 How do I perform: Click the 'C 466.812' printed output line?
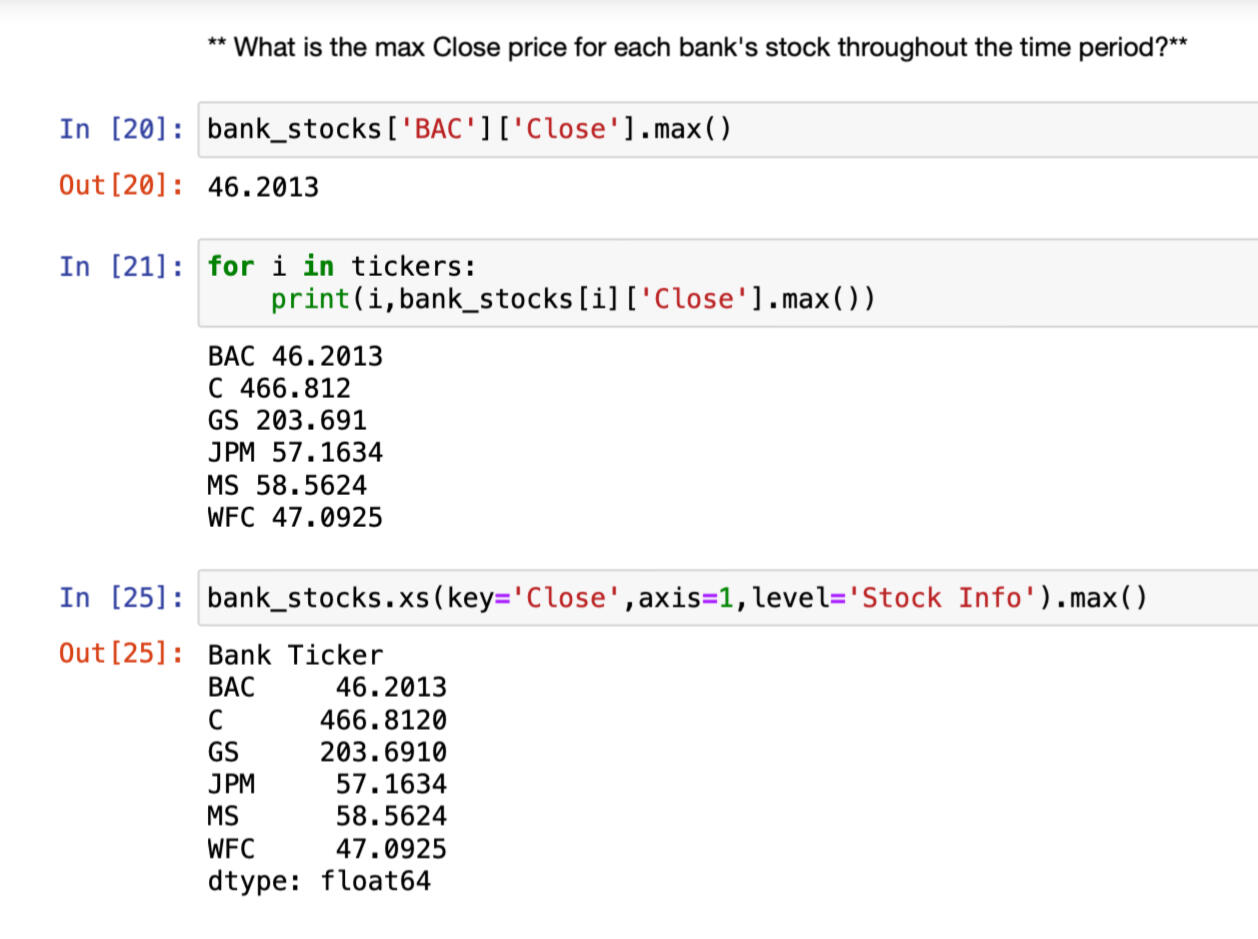279,389
